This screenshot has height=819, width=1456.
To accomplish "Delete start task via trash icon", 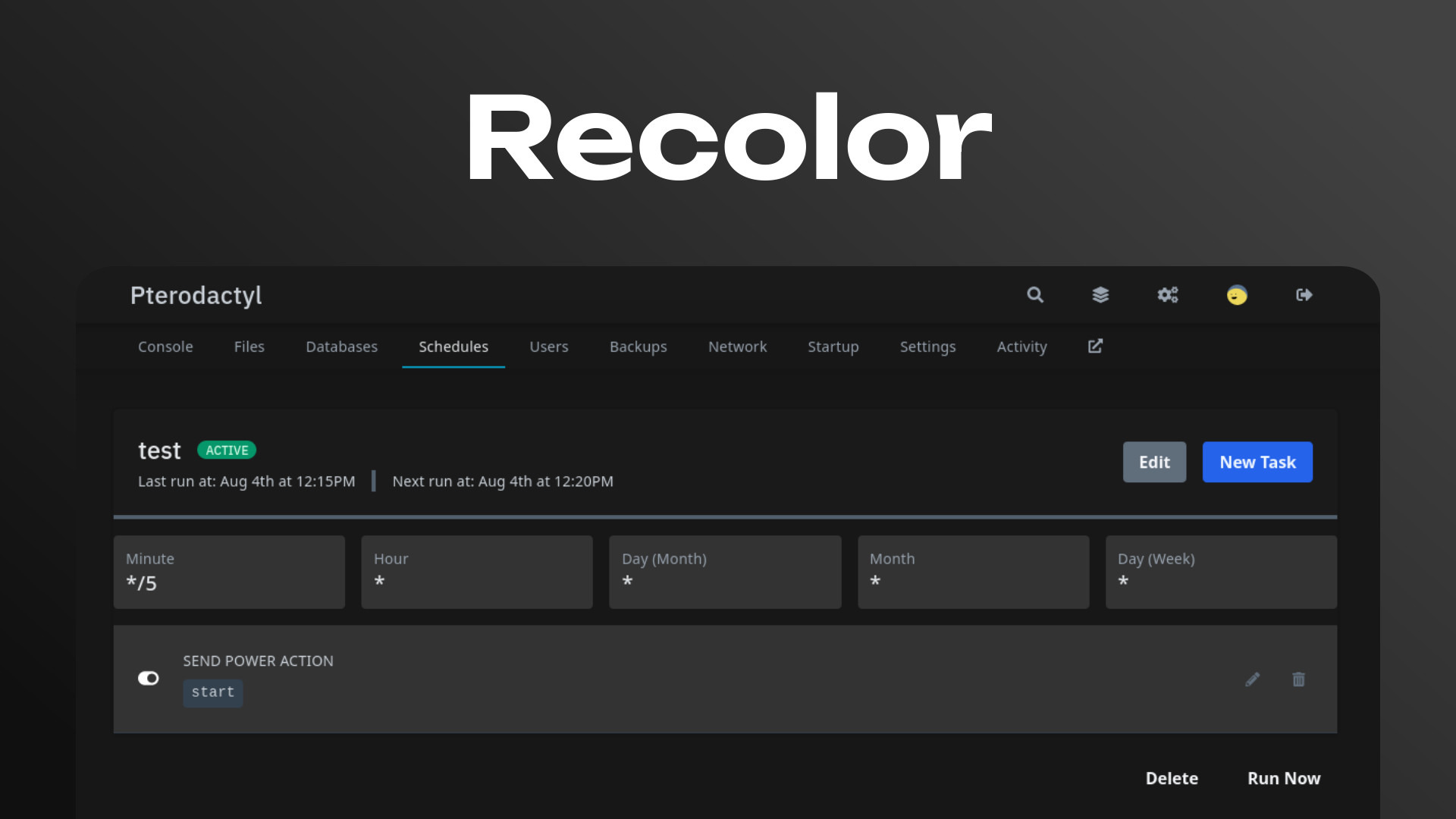I will pos(1299,679).
